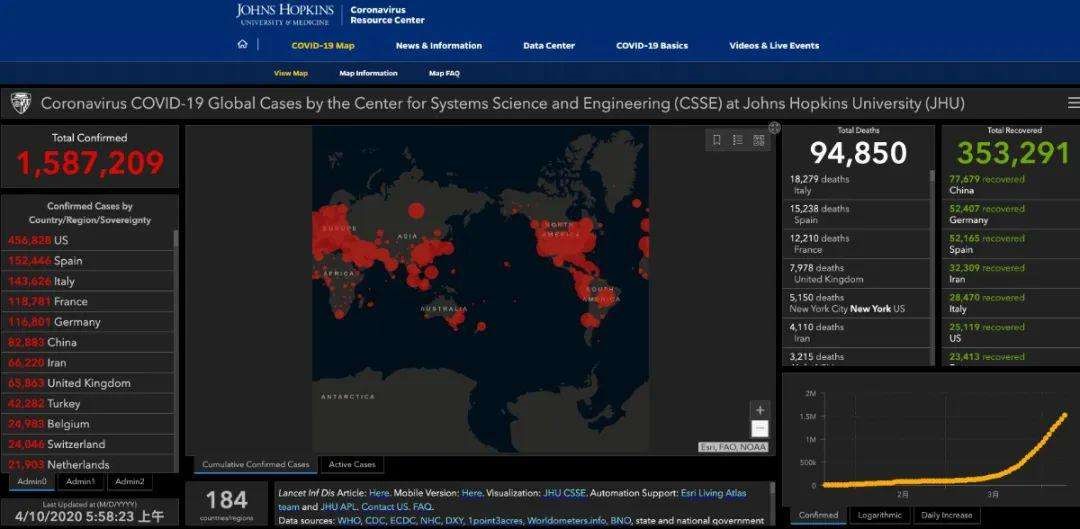
Task: Select the View Map sub-tab
Action: tap(291, 73)
